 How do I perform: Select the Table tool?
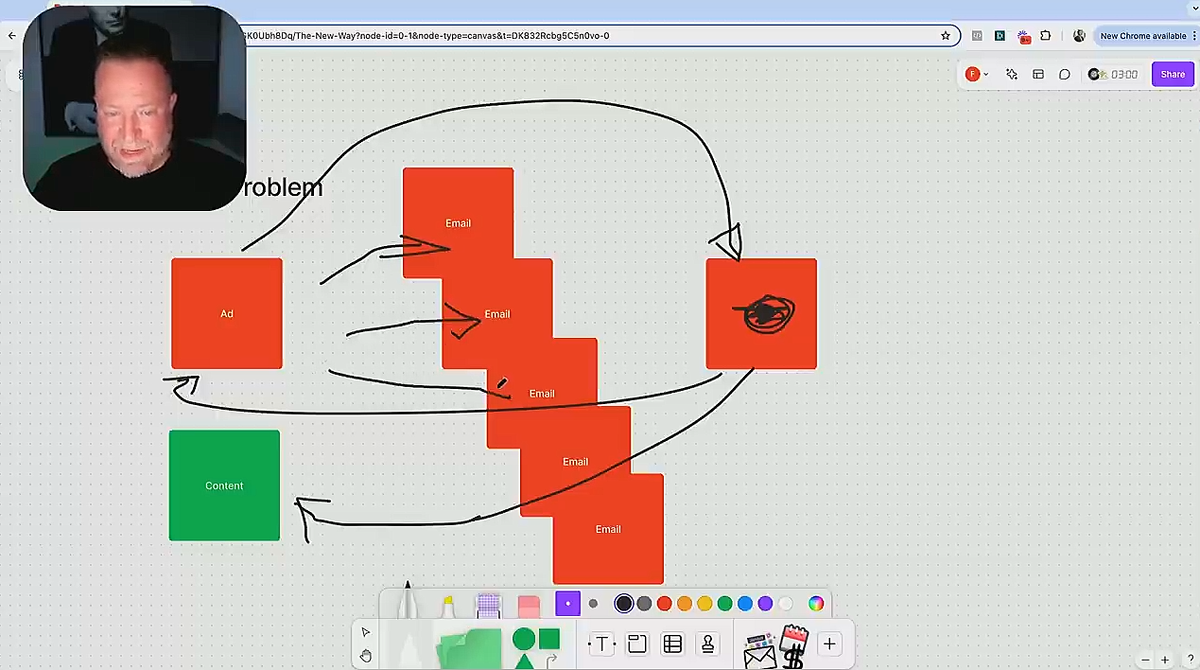[x=673, y=644]
